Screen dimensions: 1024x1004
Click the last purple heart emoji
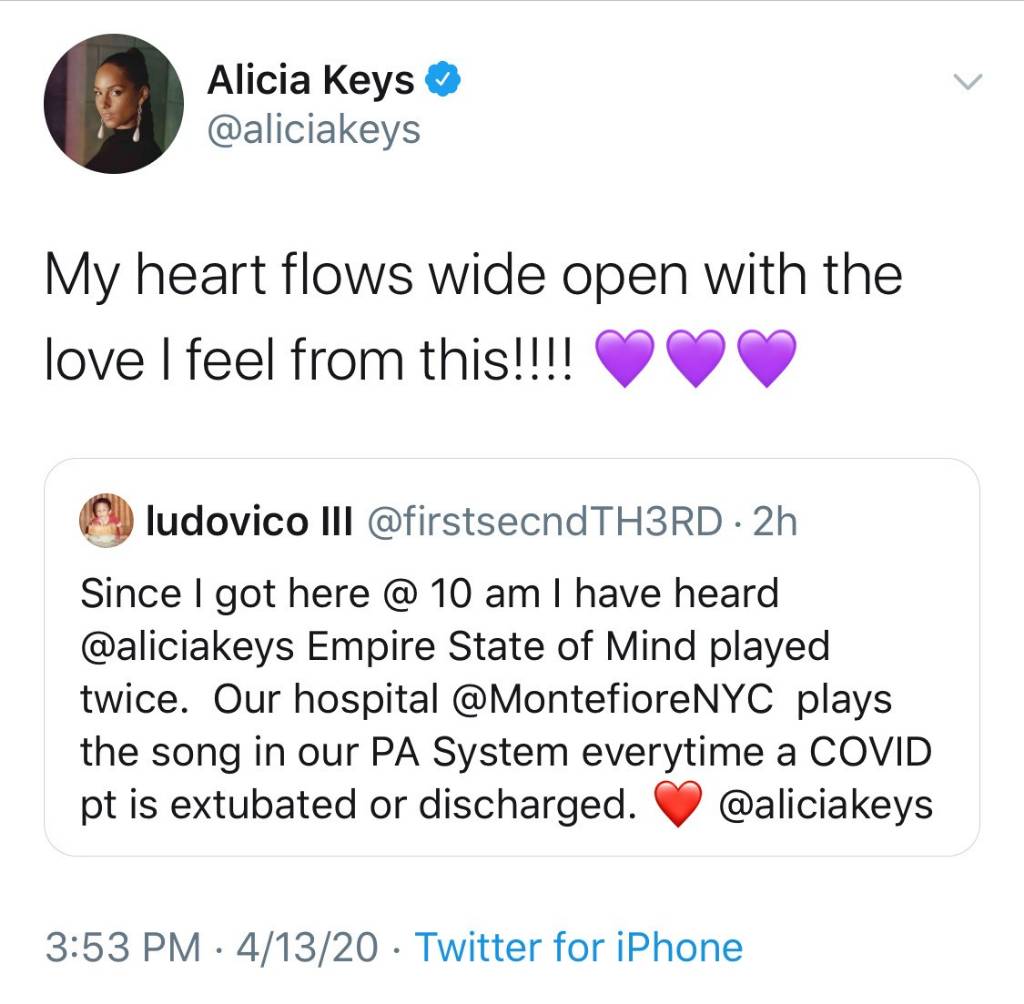coord(765,358)
